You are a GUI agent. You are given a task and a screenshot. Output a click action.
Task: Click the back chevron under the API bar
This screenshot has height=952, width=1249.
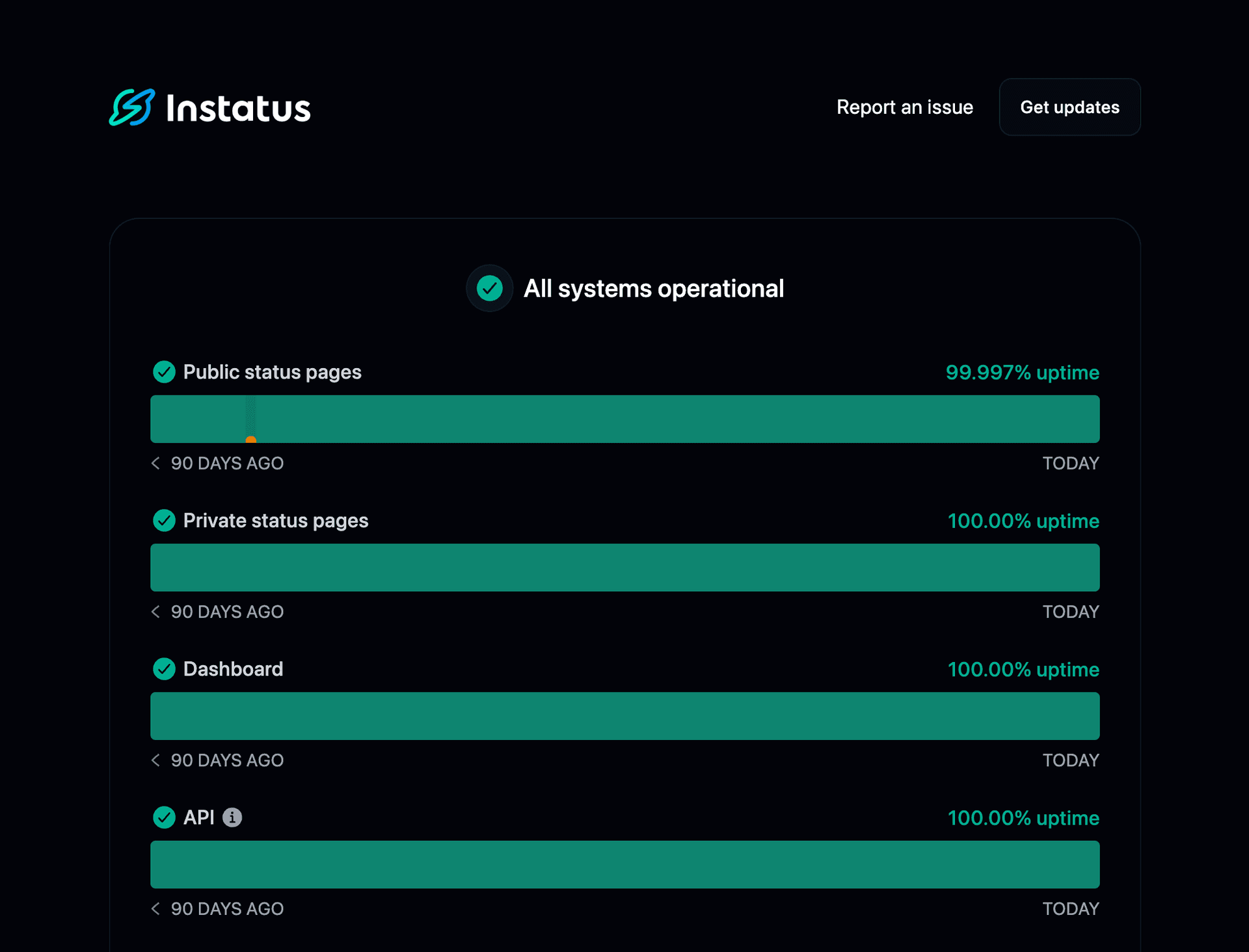[155, 908]
